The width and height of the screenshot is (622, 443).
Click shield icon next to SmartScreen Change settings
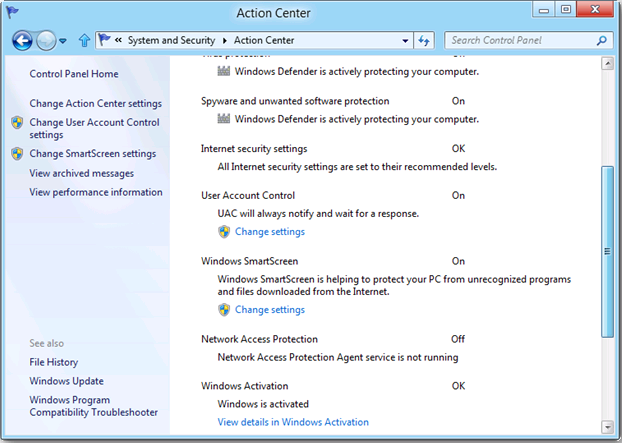(224, 309)
